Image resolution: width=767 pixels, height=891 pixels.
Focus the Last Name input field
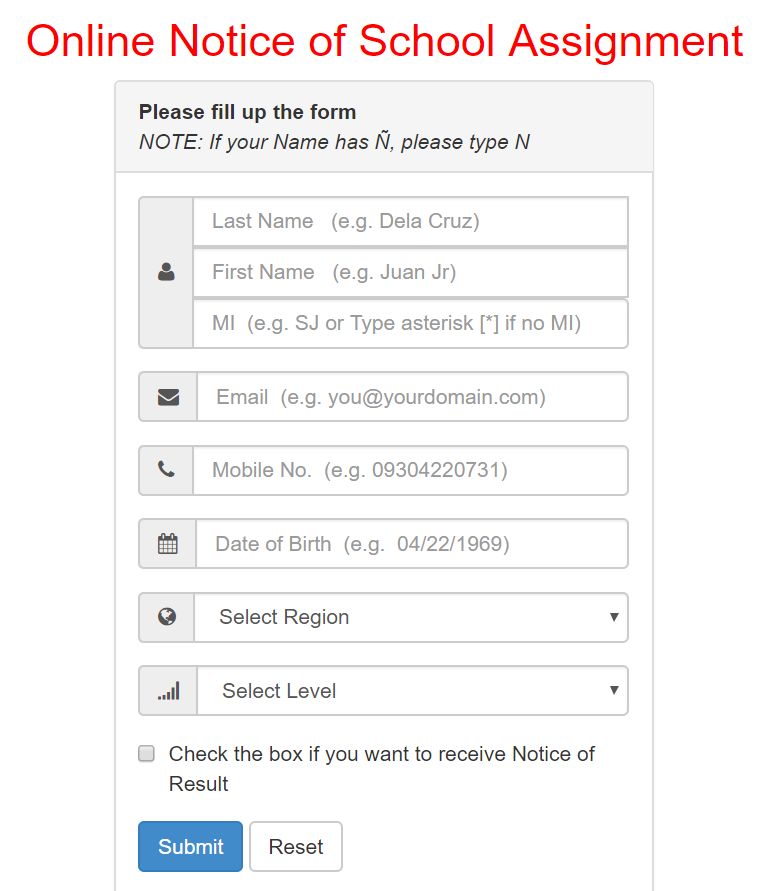[411, 222]
